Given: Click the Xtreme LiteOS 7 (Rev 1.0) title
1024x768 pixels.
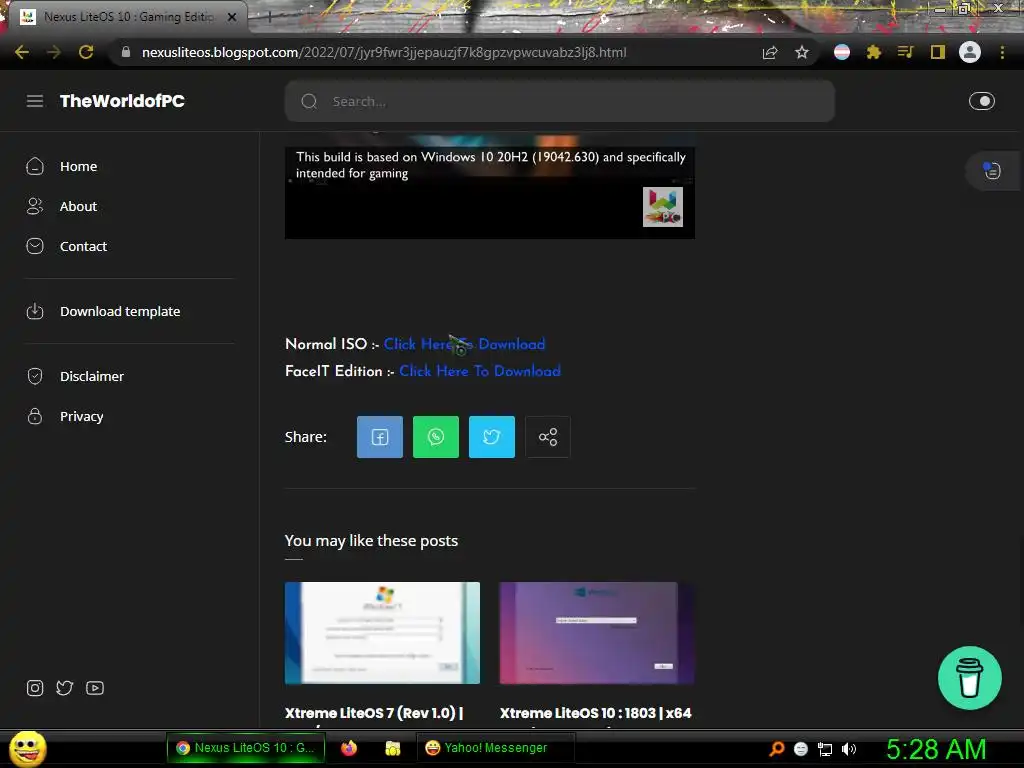Looking at the screenshot, I should [374, 713].
